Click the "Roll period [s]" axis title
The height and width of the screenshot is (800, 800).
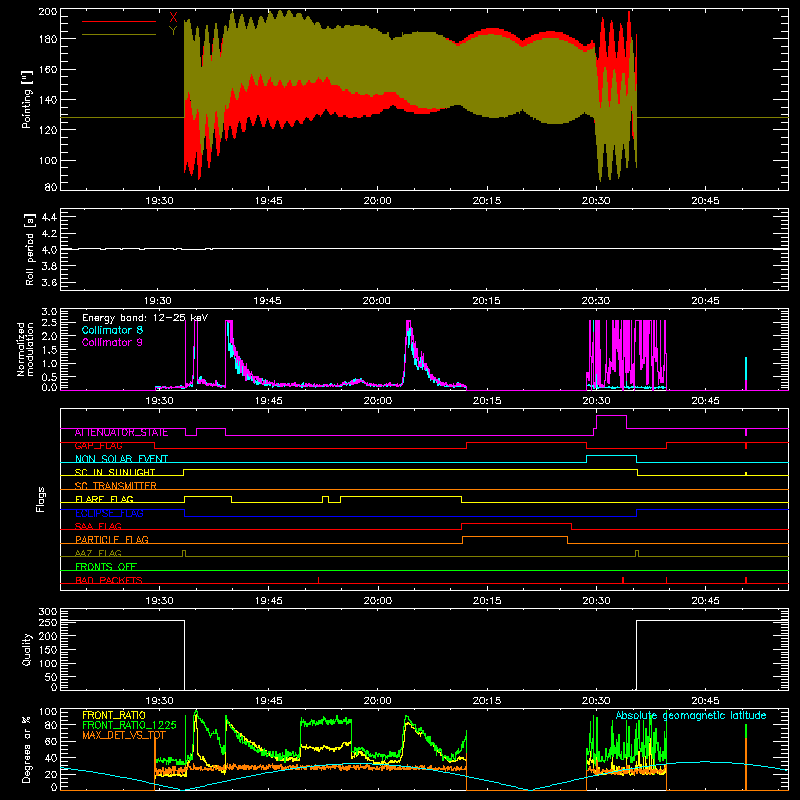(30, 249)
